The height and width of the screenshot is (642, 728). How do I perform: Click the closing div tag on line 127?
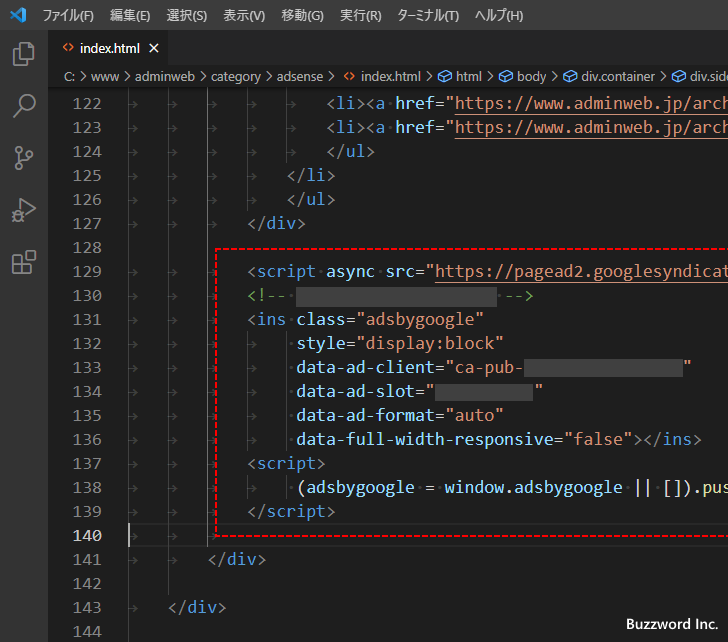pos(276,224)
